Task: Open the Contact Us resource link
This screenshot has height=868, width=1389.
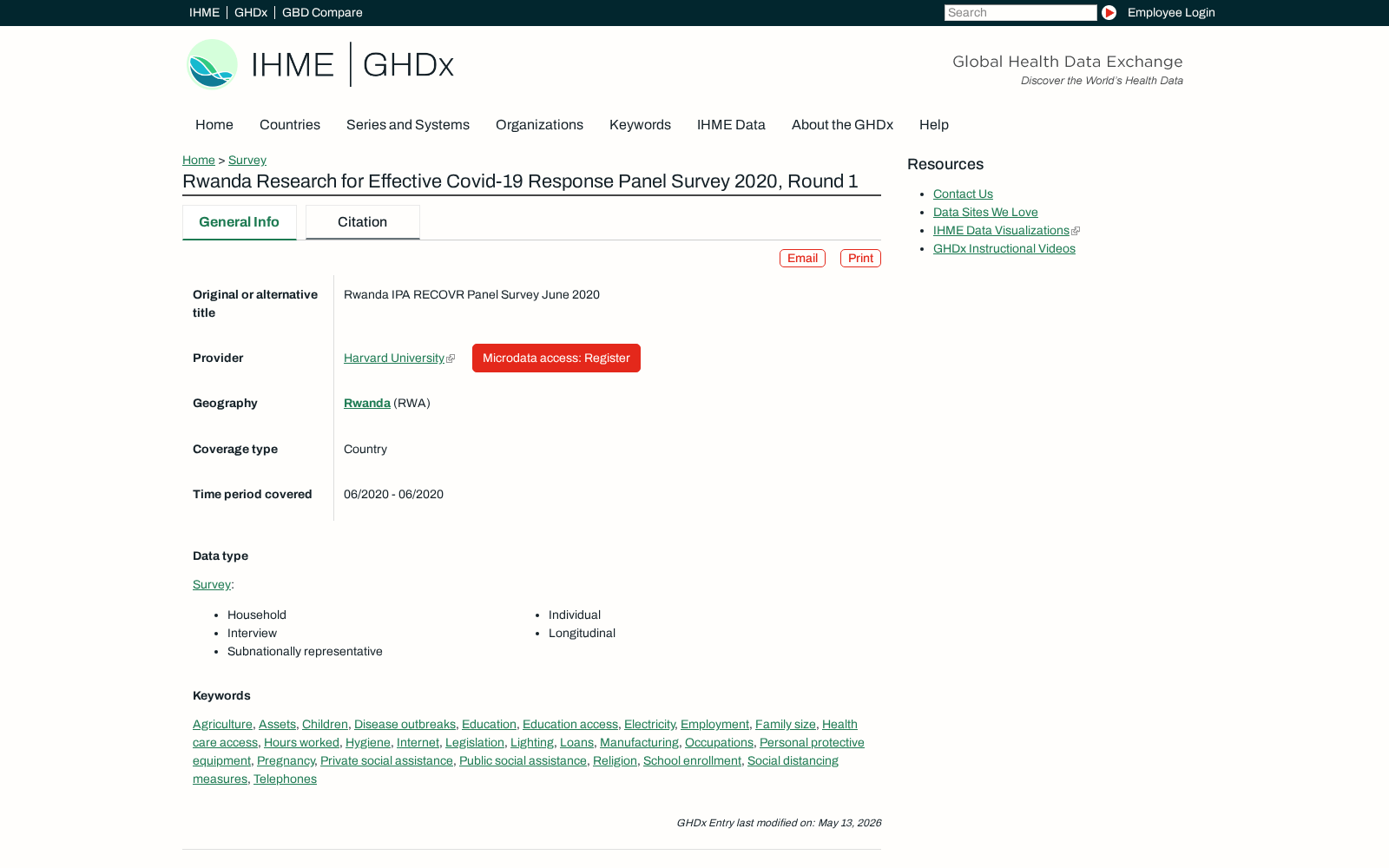Action: coord(963,194)
